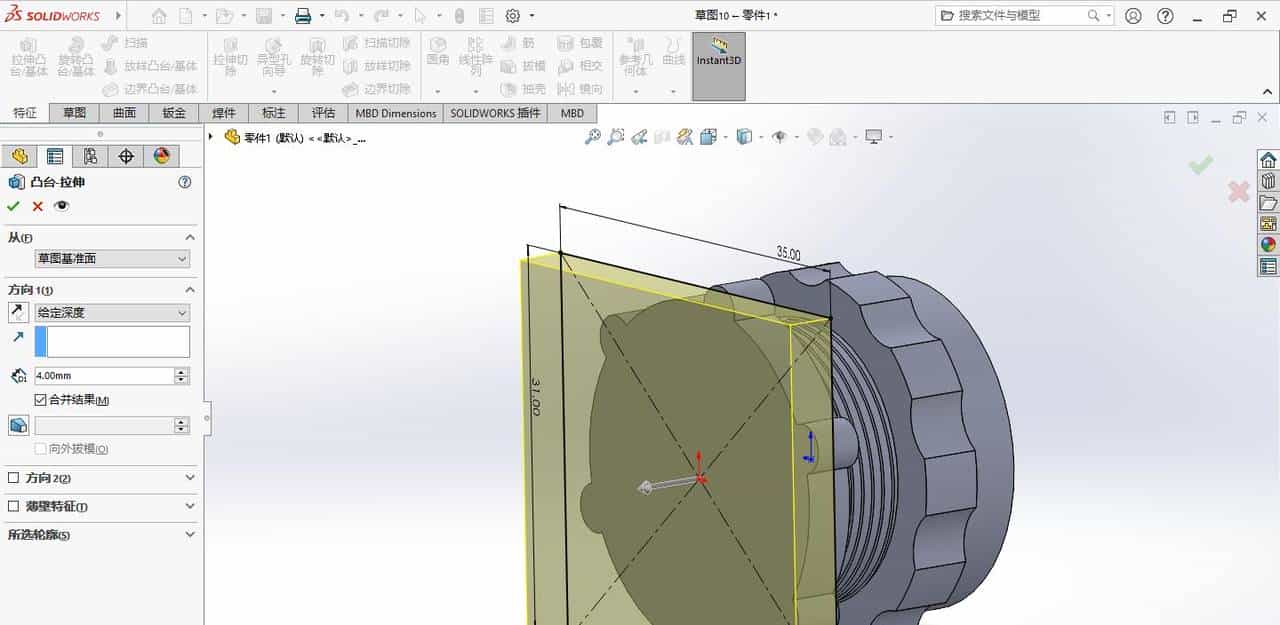
Task: Open the 给定深度 end condition dropdown
Action: click(x=110, y=312)
